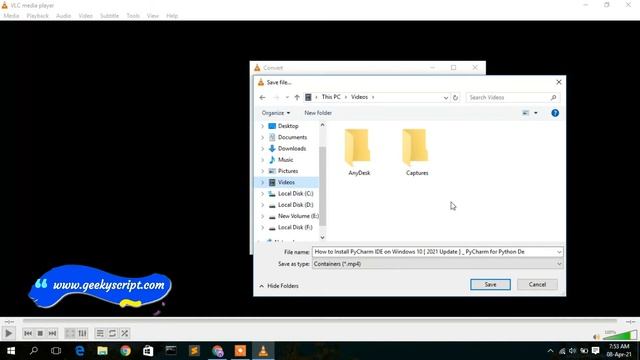Open the Audio menu
The height and width of the screenshot is (360, 640).
[x=63, y=16]
